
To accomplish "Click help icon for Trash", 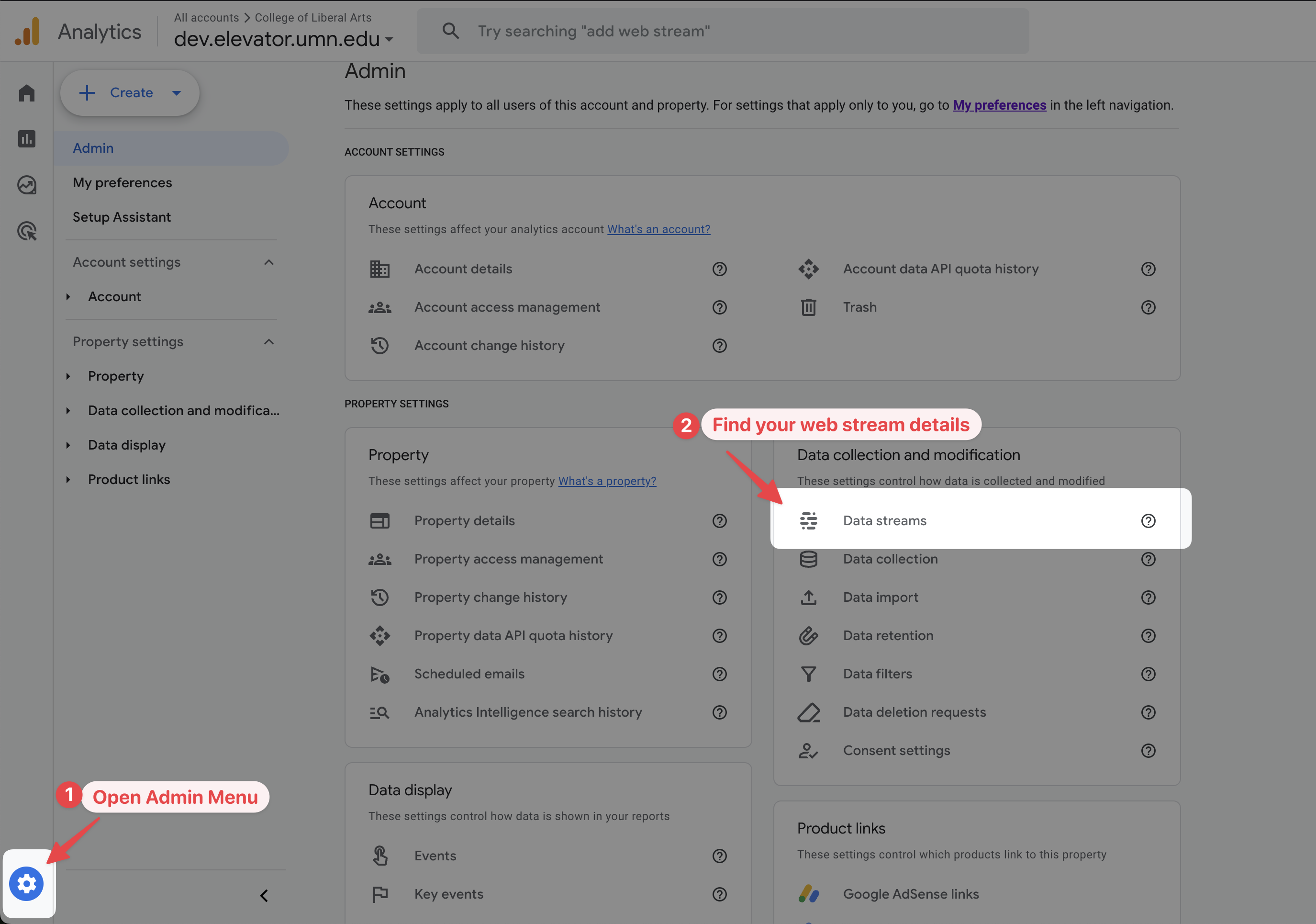I will 1148,307.
